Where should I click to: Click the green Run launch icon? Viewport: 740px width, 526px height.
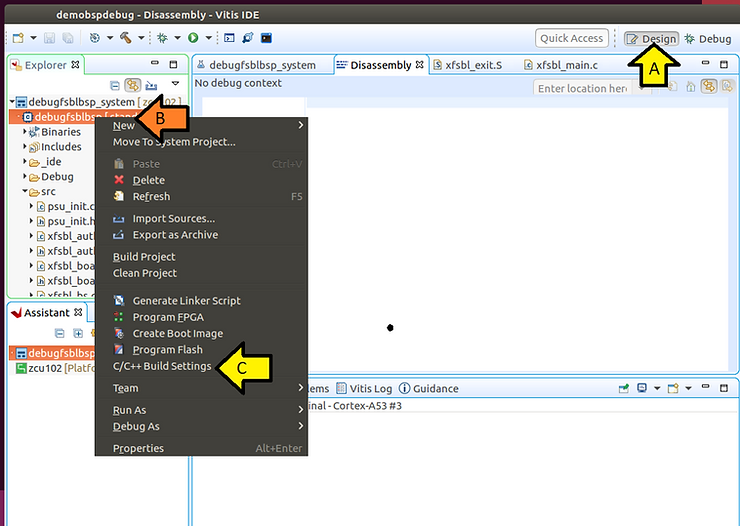coord(193,38)
